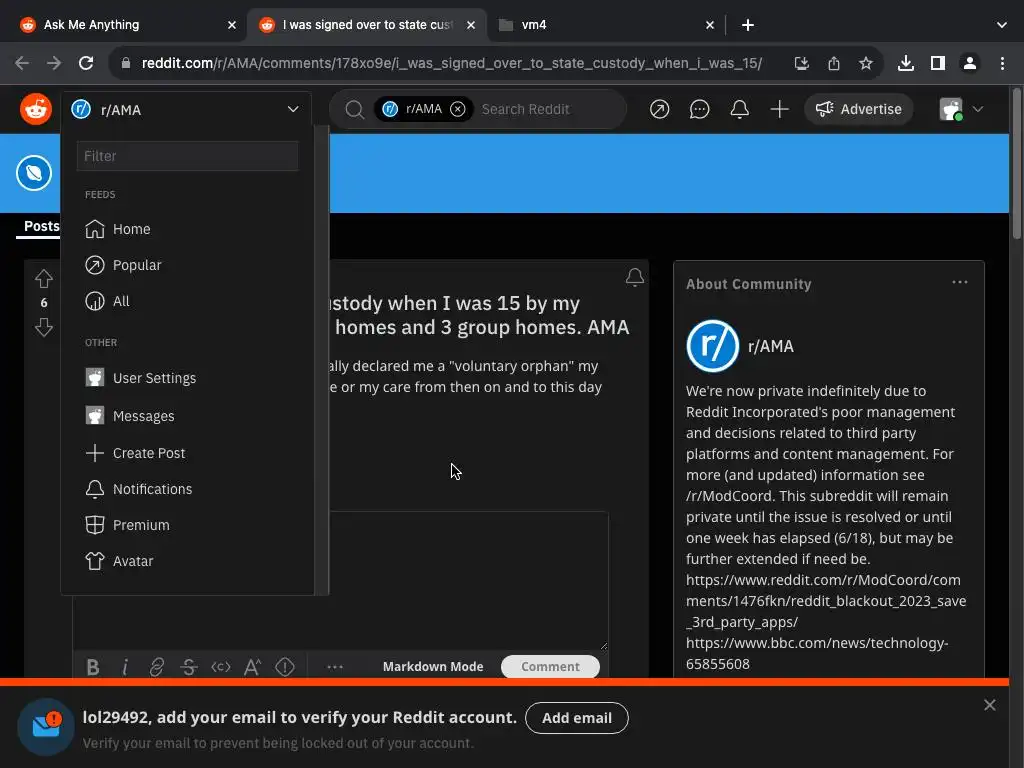Insert a link in comment editor

coord(157,667)
